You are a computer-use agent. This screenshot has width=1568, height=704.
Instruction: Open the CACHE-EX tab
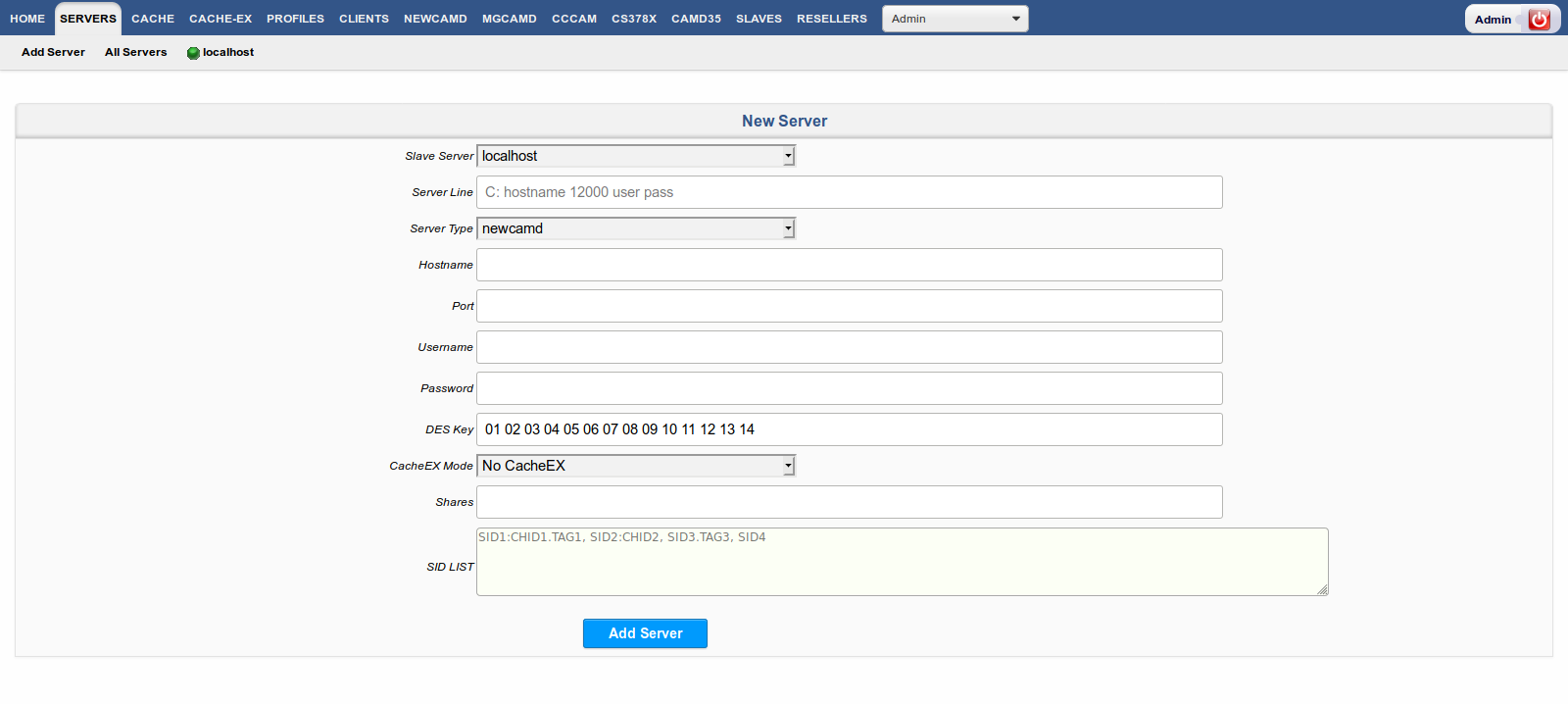pos(220,19)
